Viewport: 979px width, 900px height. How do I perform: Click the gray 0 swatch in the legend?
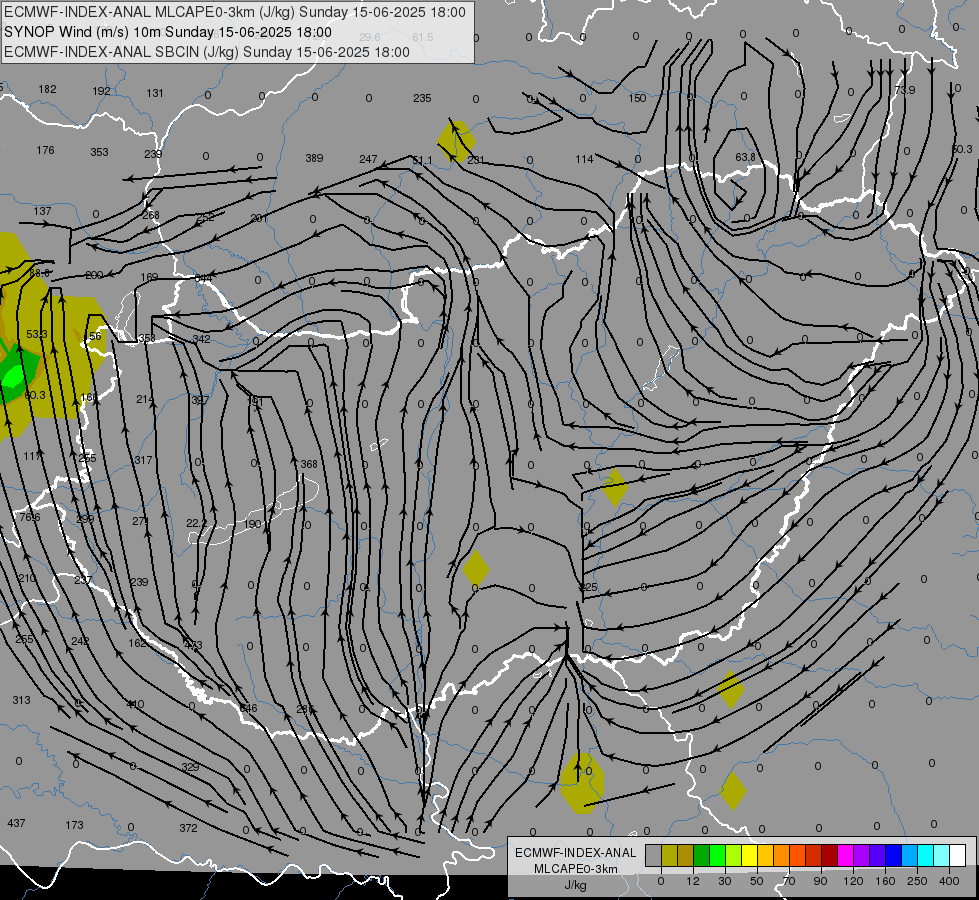point(653,855)
